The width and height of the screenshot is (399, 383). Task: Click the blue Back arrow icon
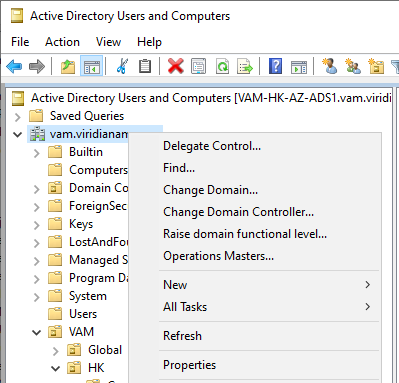(14, 66)
